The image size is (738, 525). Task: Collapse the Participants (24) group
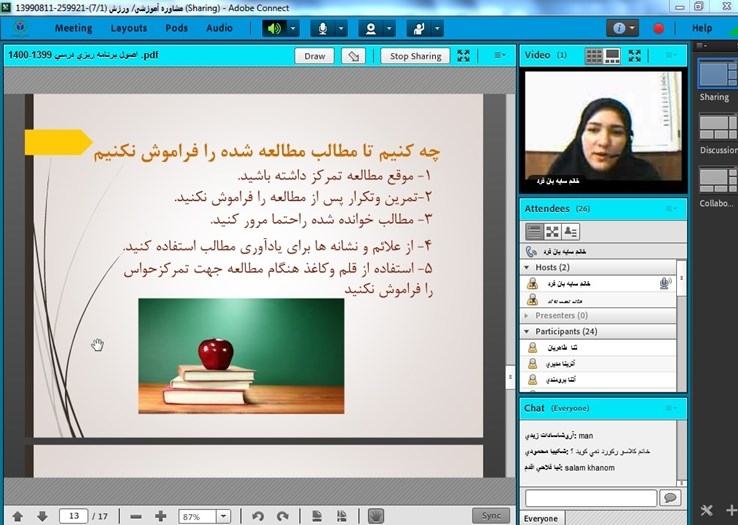tap(527, 331)
